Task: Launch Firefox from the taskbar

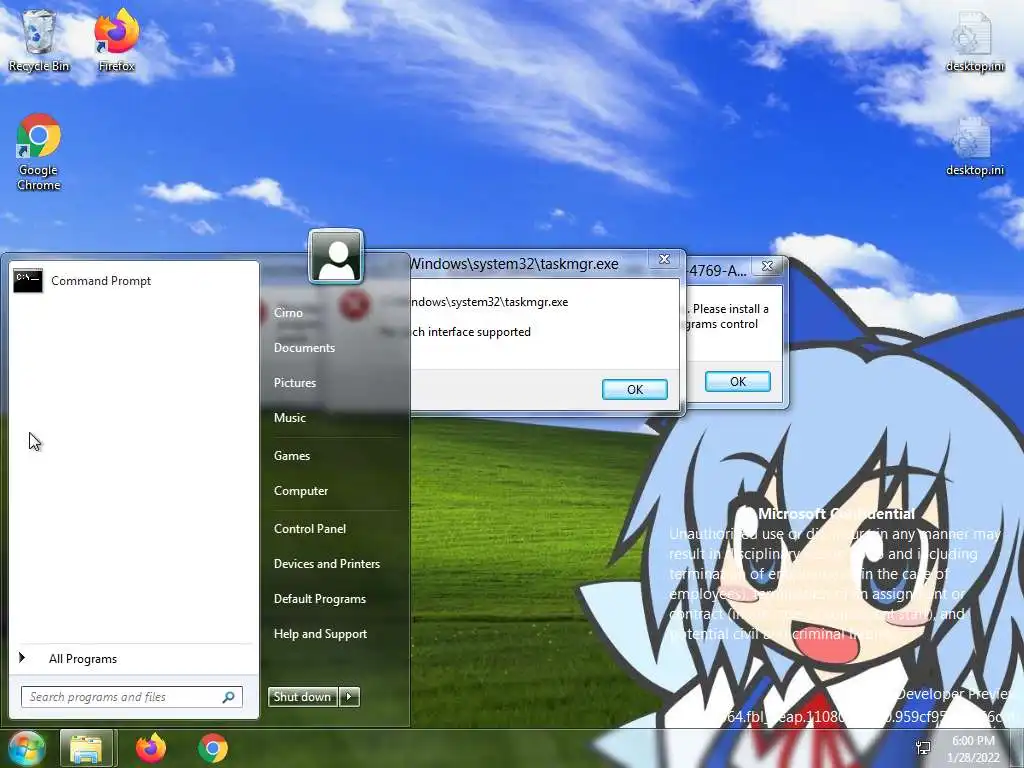Action: tap(151, 748)
